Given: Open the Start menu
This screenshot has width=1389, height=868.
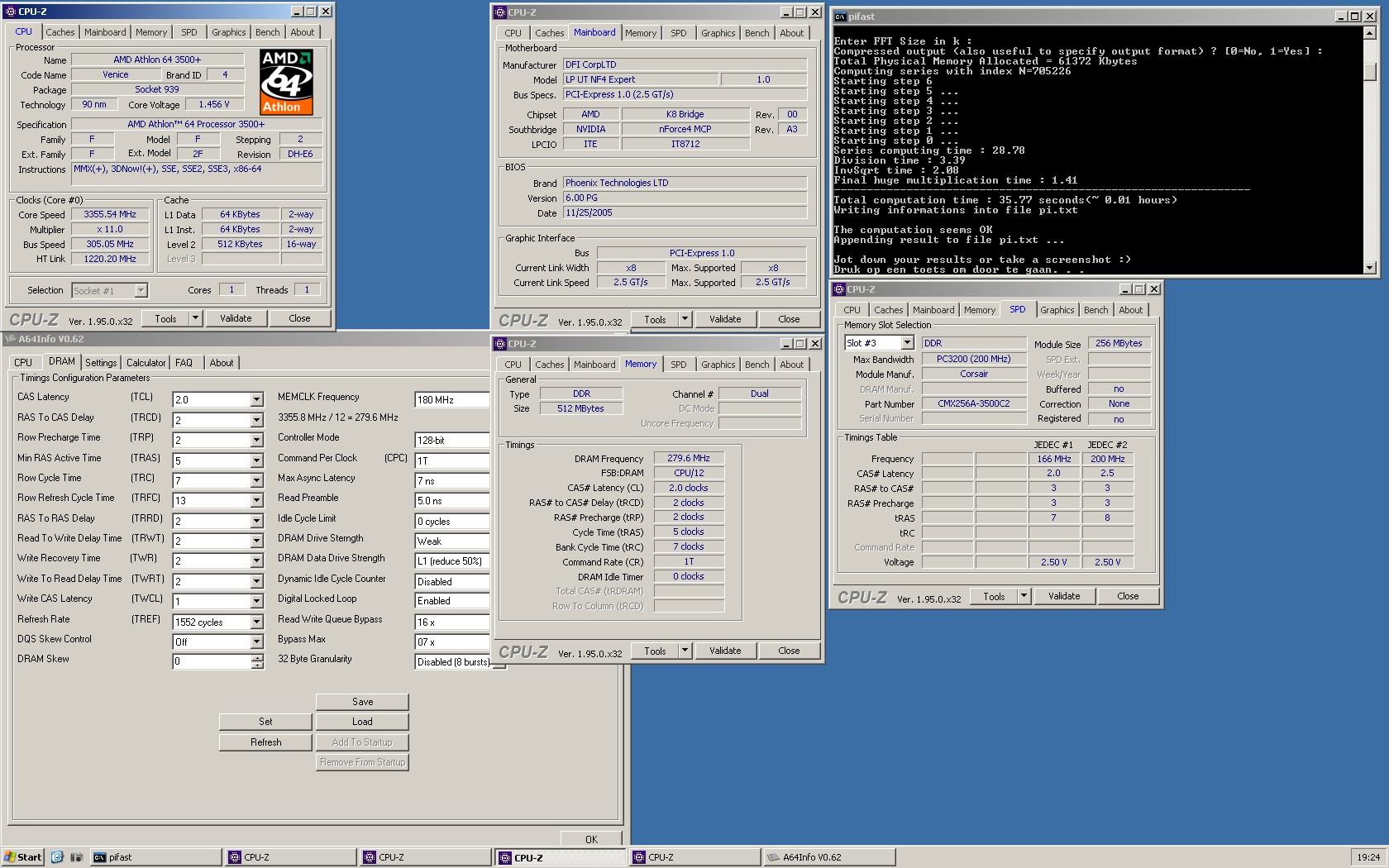Looking at the screenshot, I should (23, 857).
